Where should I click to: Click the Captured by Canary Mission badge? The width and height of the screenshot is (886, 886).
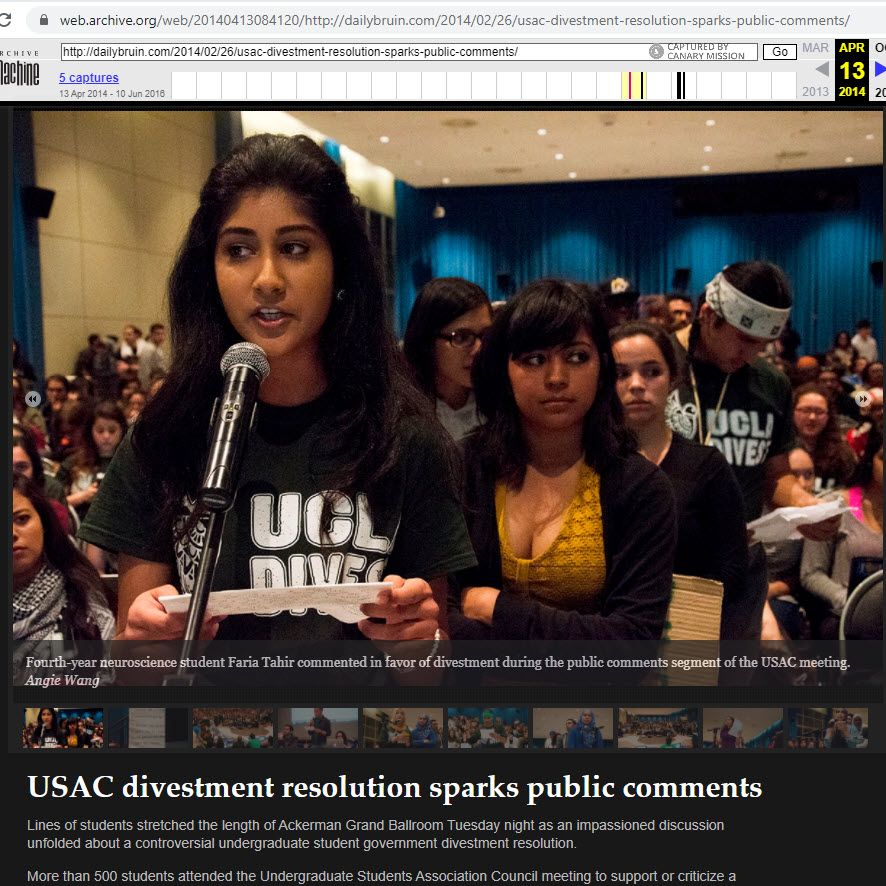point(702,51)
